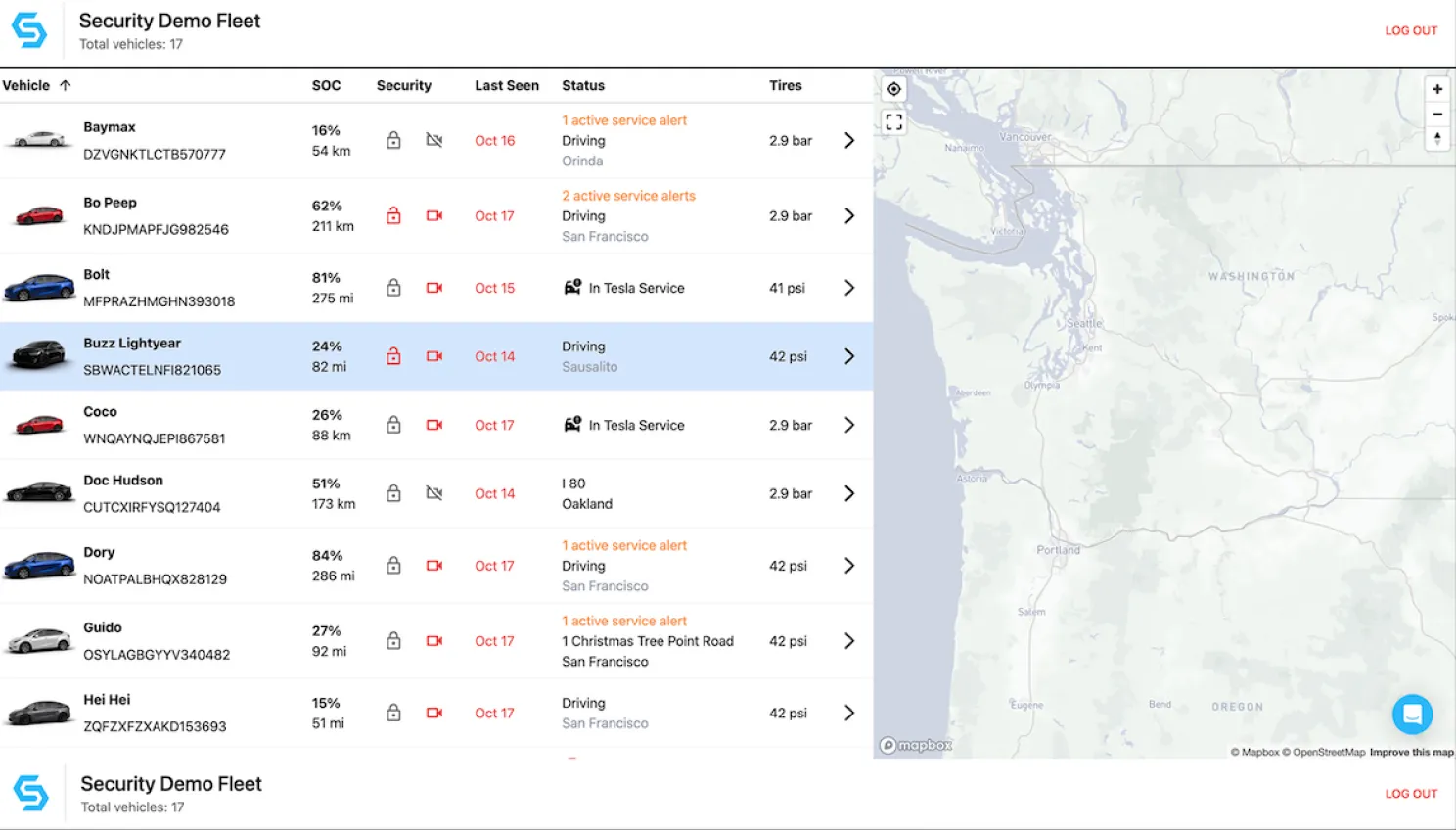
Task: Open Hei Hei details chevron
Action: click(x=849, y=713)
